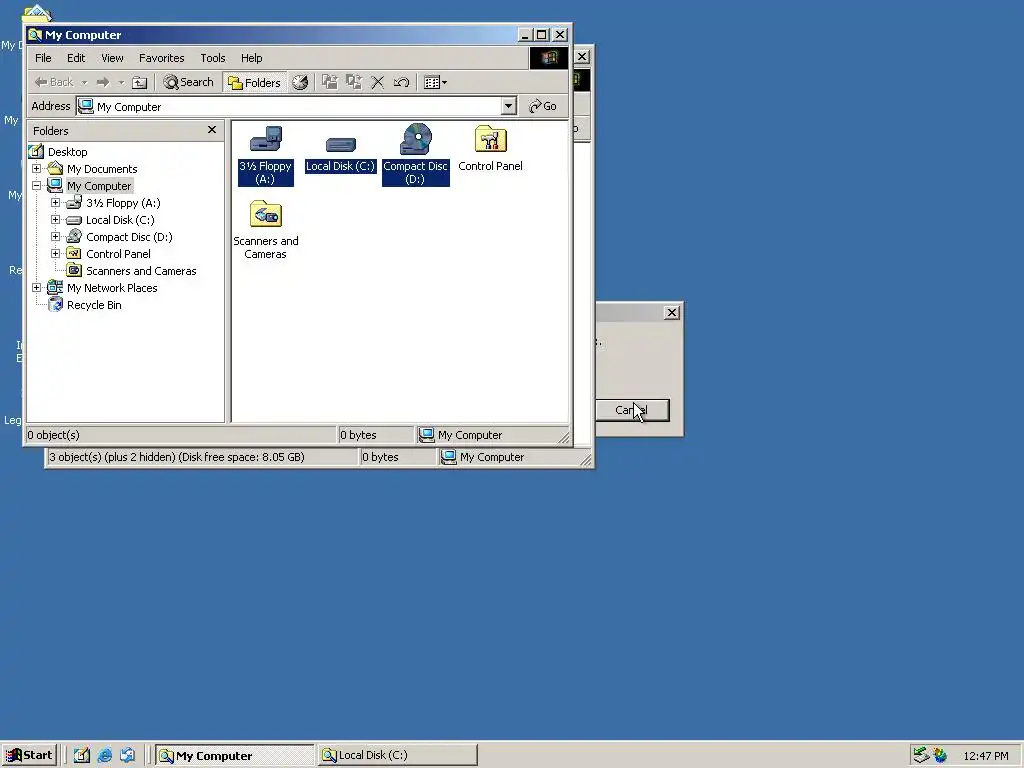Click the Copy To toolbar icon
The width and height of the screenshot is (1024, 768).
(354, 82)
